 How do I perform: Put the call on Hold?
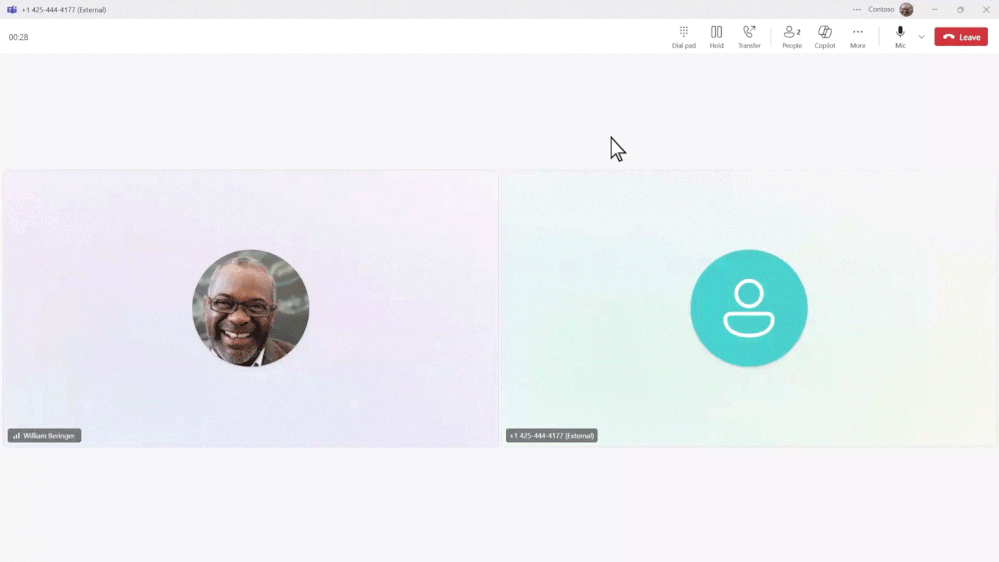click(x=716, y=37)
